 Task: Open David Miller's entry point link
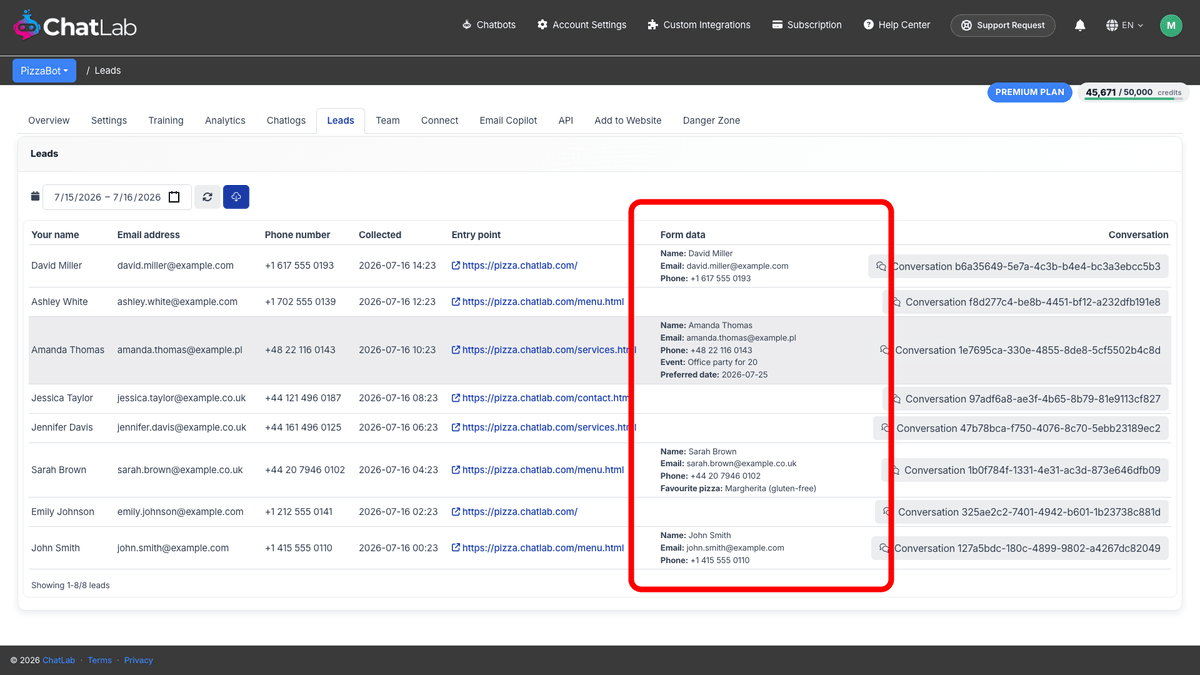pos(515,266)
